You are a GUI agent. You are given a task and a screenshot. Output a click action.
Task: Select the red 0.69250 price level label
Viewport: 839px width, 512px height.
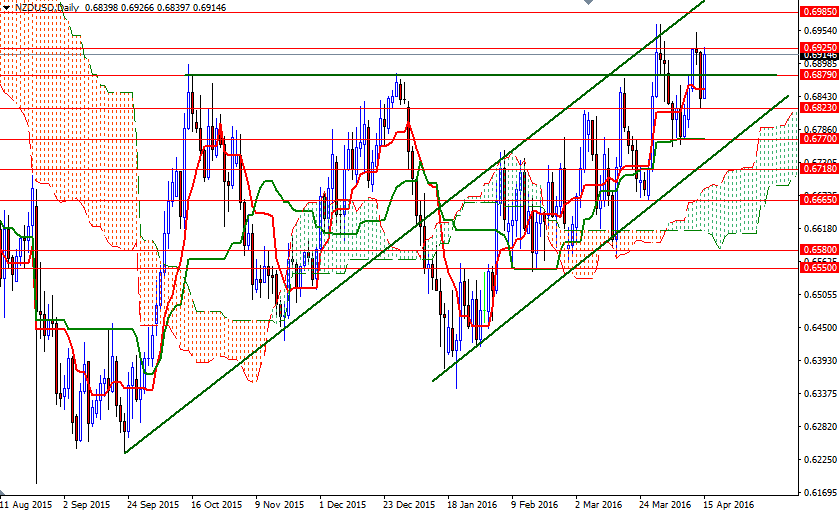click(x=819, y=48)
